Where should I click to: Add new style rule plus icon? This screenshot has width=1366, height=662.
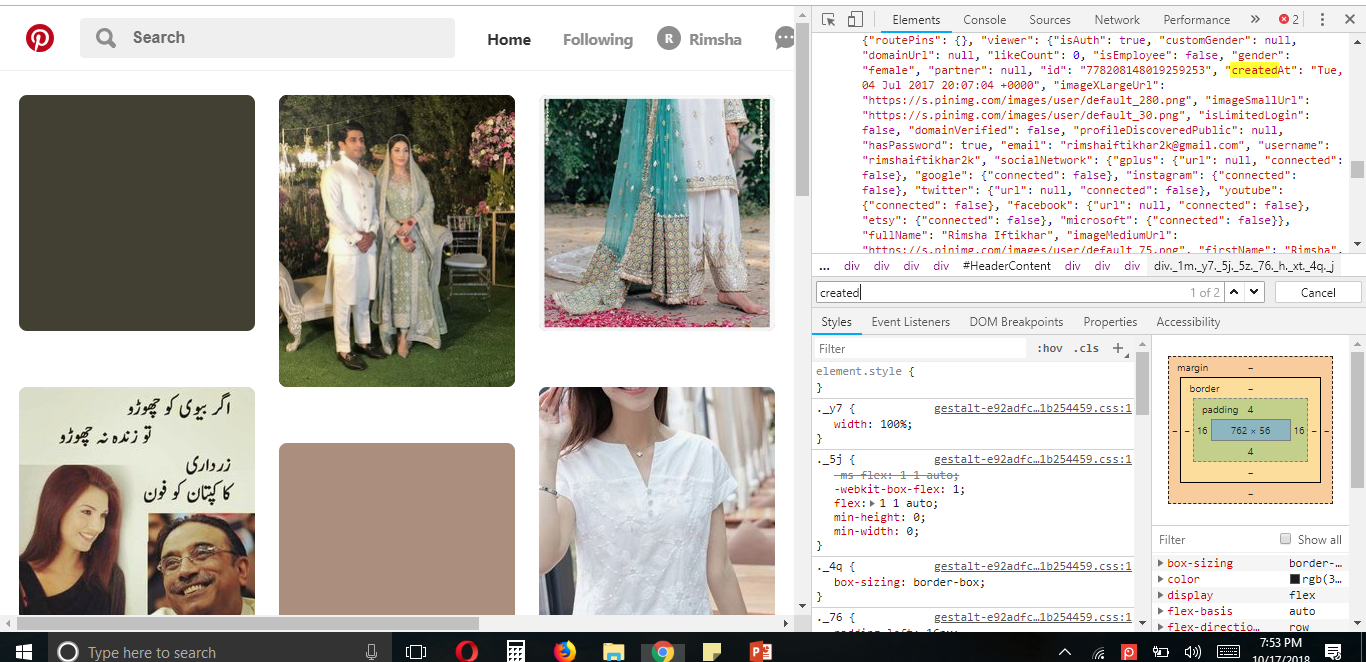[1118, 348]
